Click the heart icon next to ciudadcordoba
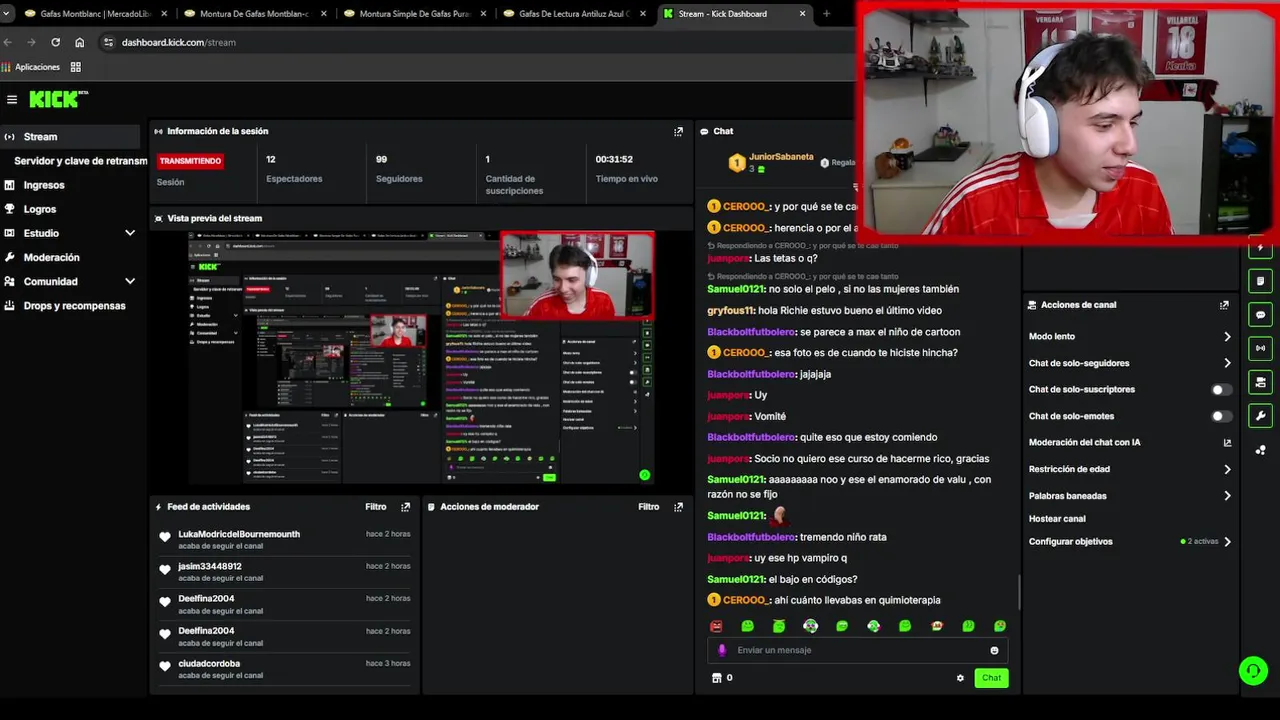 (x=165, y=665)
